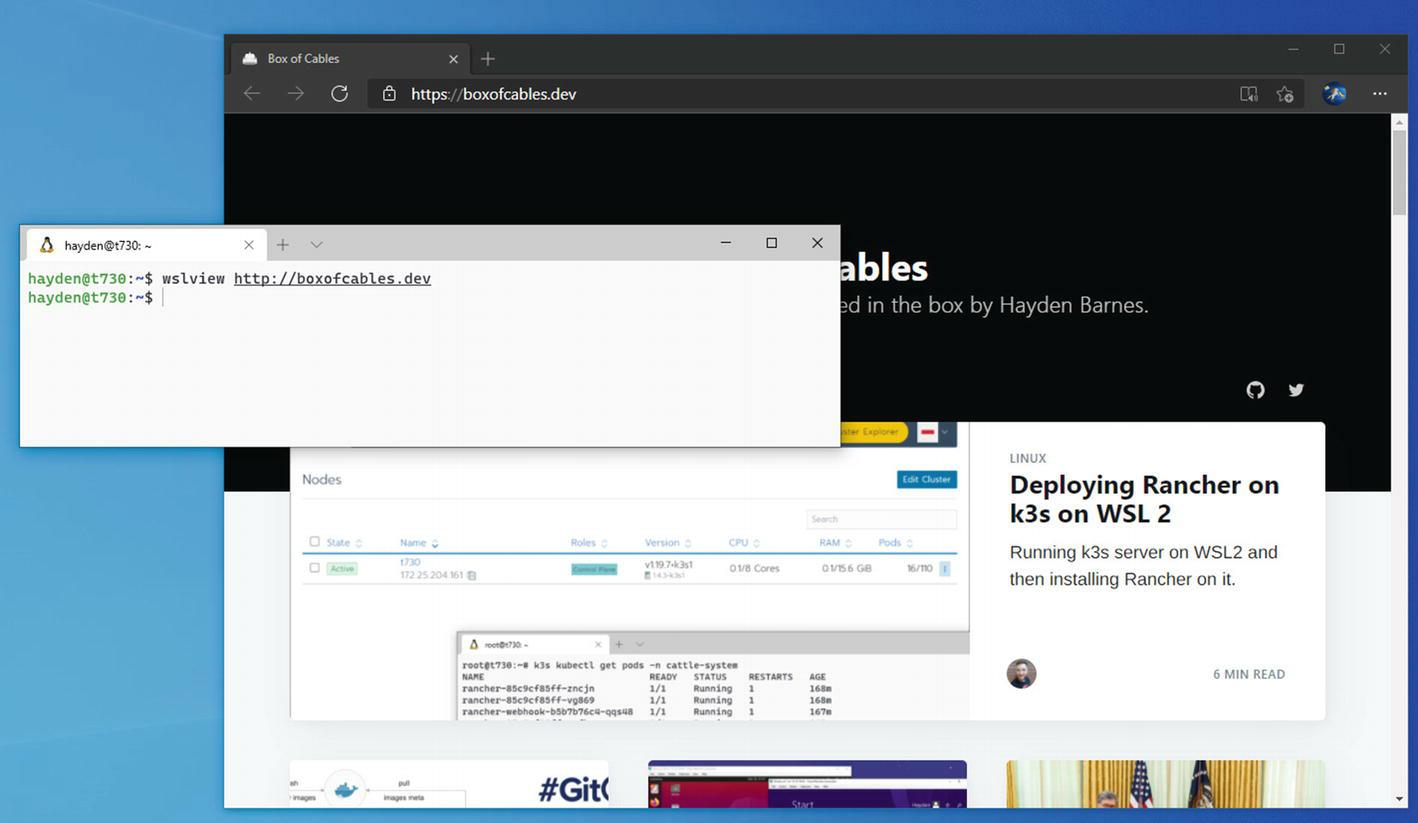Reload the Box of Cables page

click(339, 93)
